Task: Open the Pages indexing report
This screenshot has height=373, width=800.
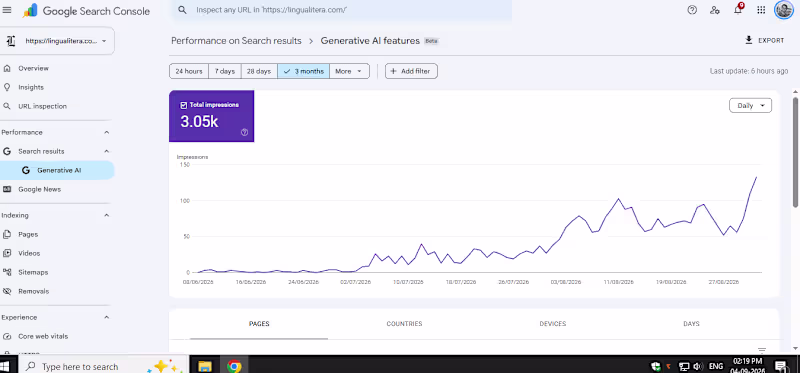Action: 28,234
